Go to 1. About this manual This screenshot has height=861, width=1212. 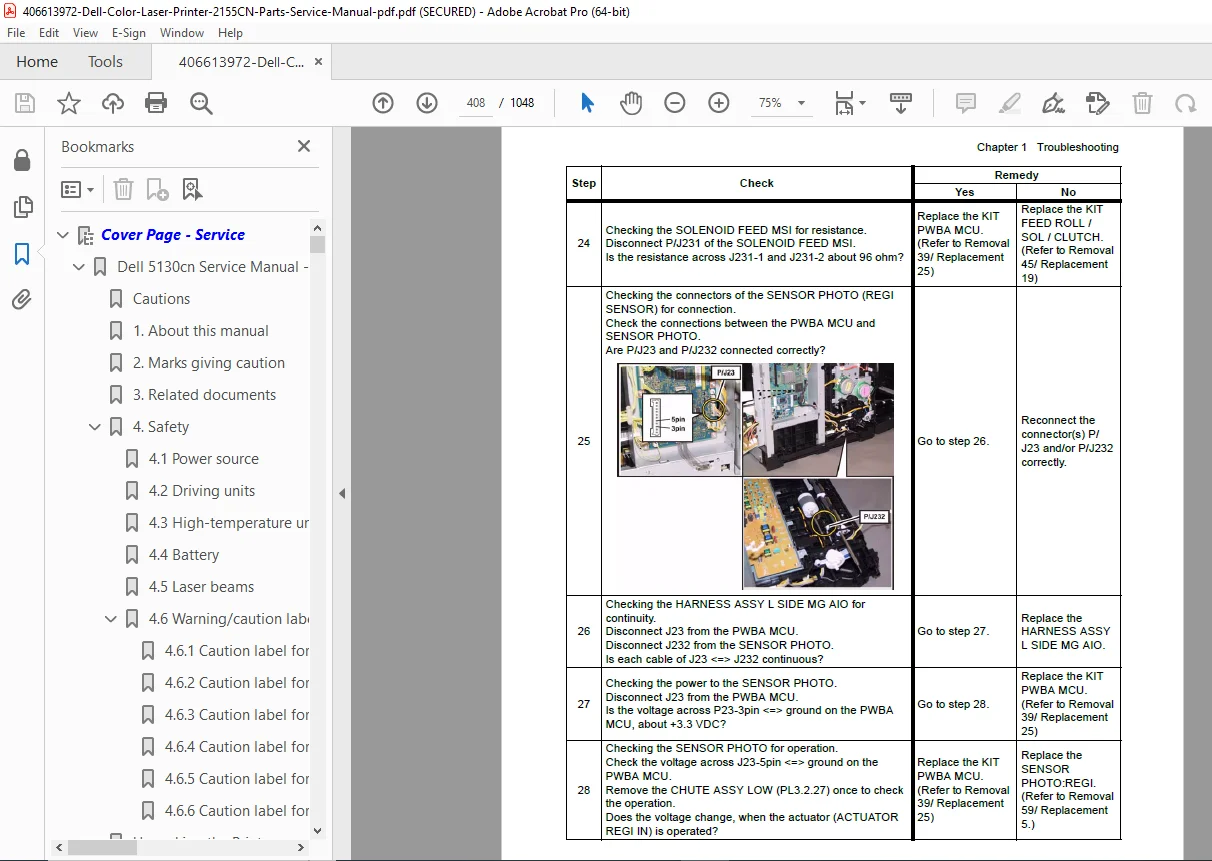(200, 331)
